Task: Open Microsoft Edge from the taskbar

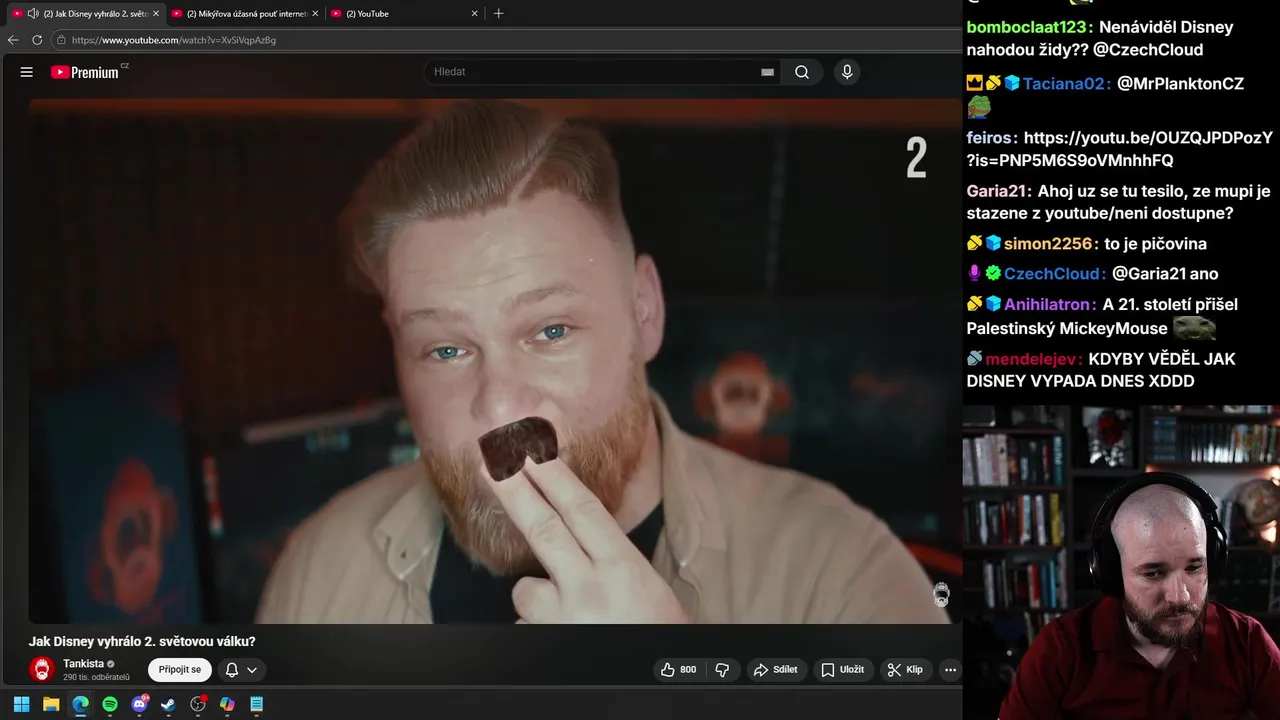Action: tap(80, 704)
